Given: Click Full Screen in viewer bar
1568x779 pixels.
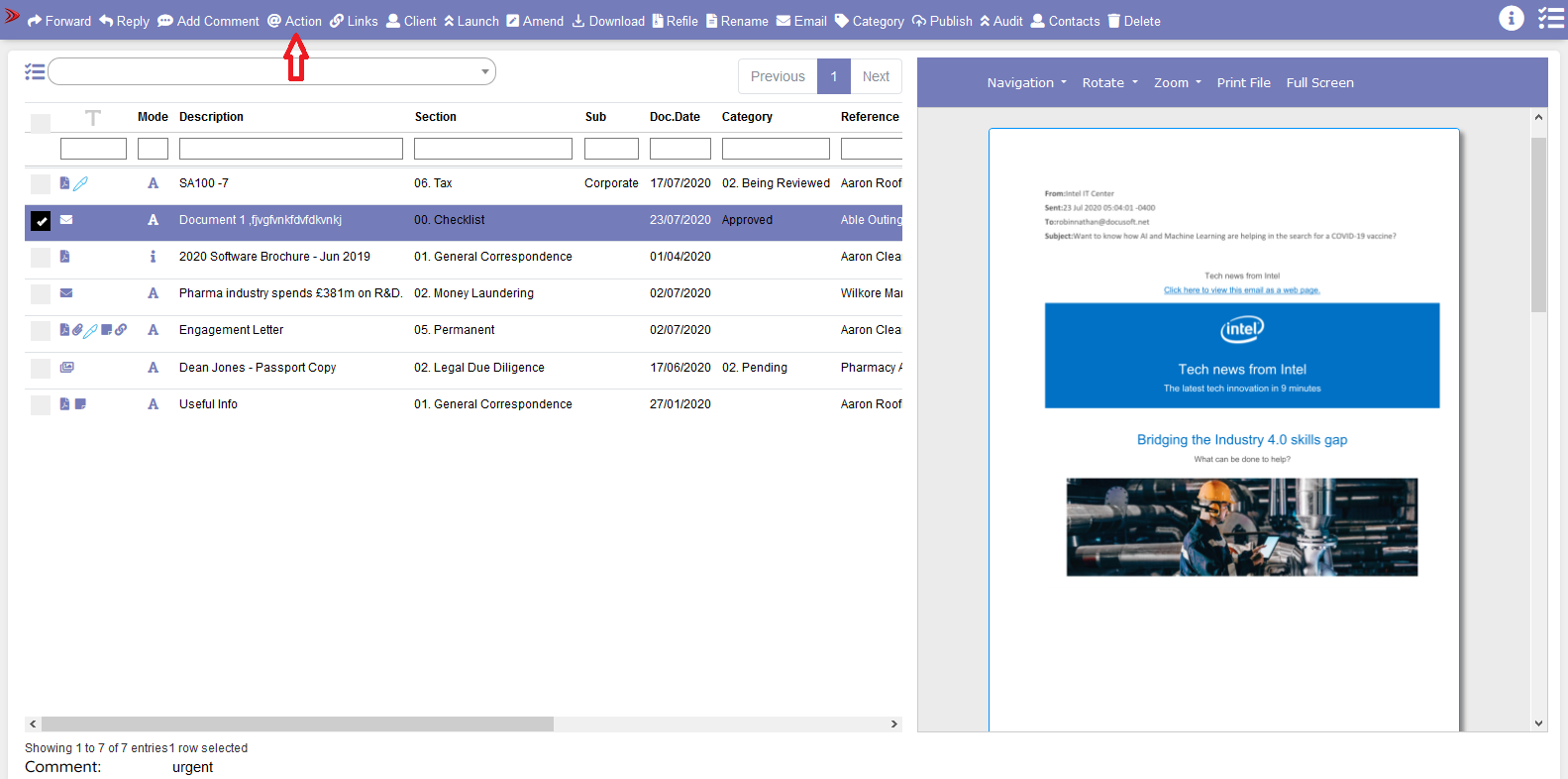Looking at the screenshot, I should click(1319, 83).
